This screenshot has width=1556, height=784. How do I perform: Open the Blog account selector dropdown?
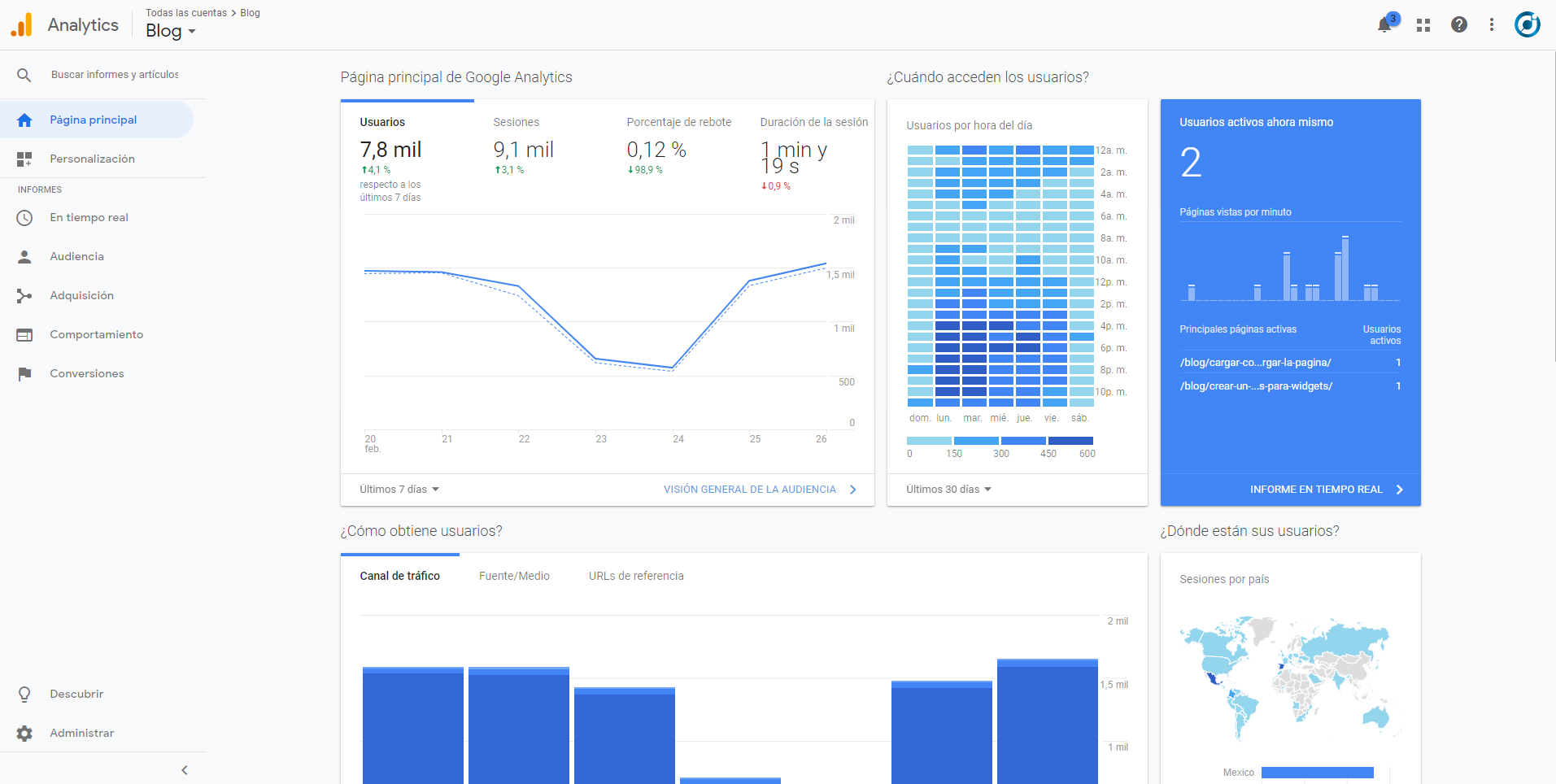click(x=171, y=31)
